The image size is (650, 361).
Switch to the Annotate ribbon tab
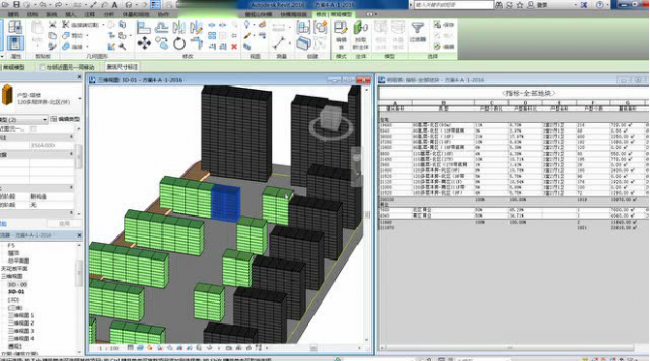[89, 14]
